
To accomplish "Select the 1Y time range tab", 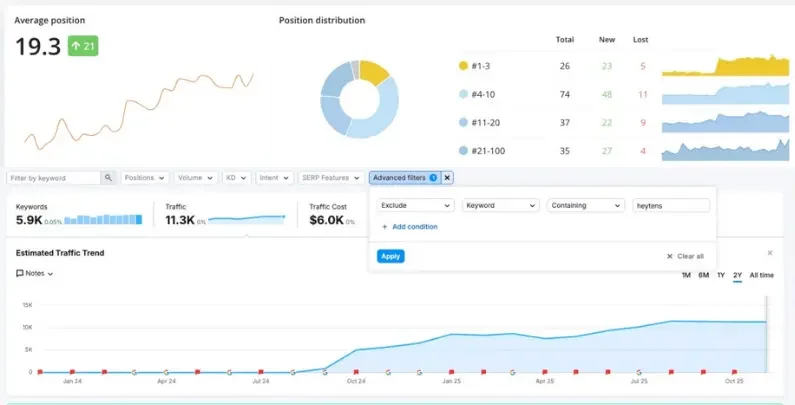I will [x=720, y=275].
